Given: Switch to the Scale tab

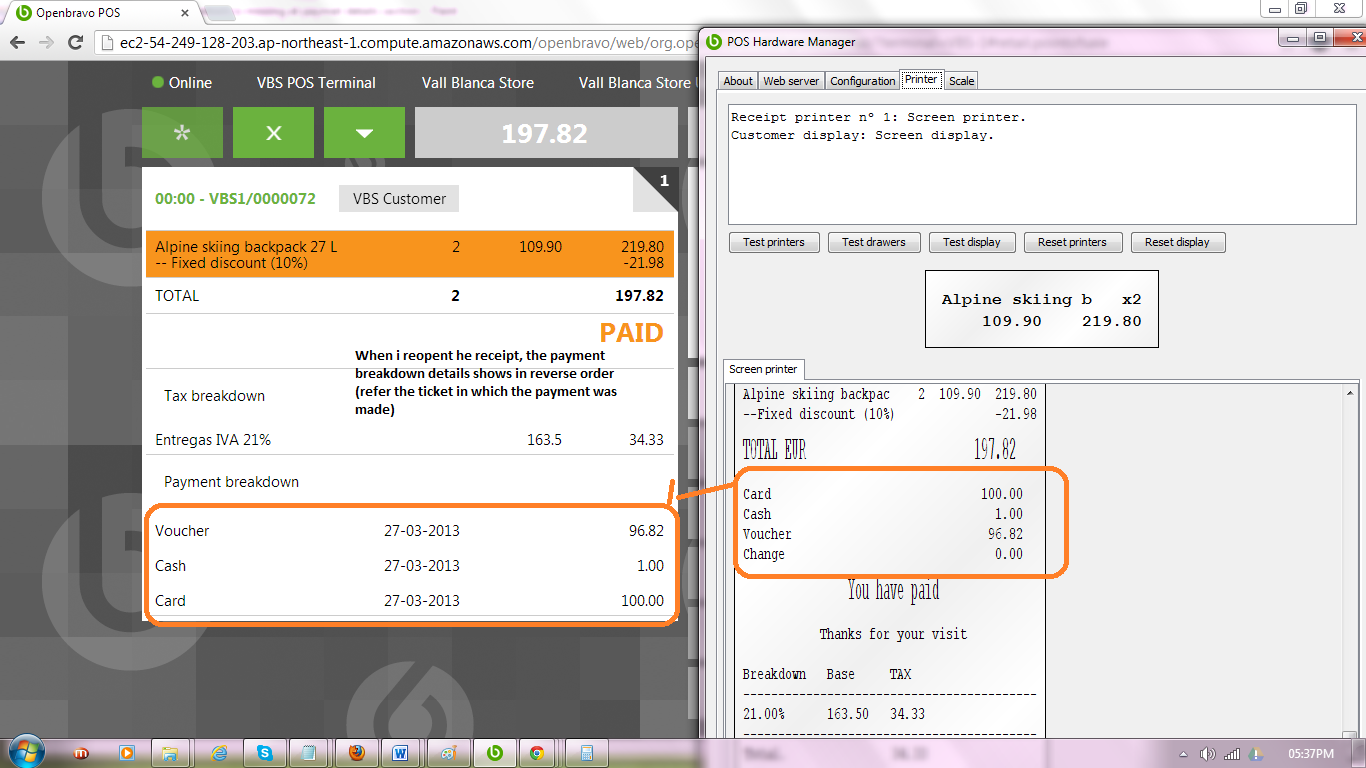Looking at the screenshot, I should pyautogui.click(x=961, y=81).
